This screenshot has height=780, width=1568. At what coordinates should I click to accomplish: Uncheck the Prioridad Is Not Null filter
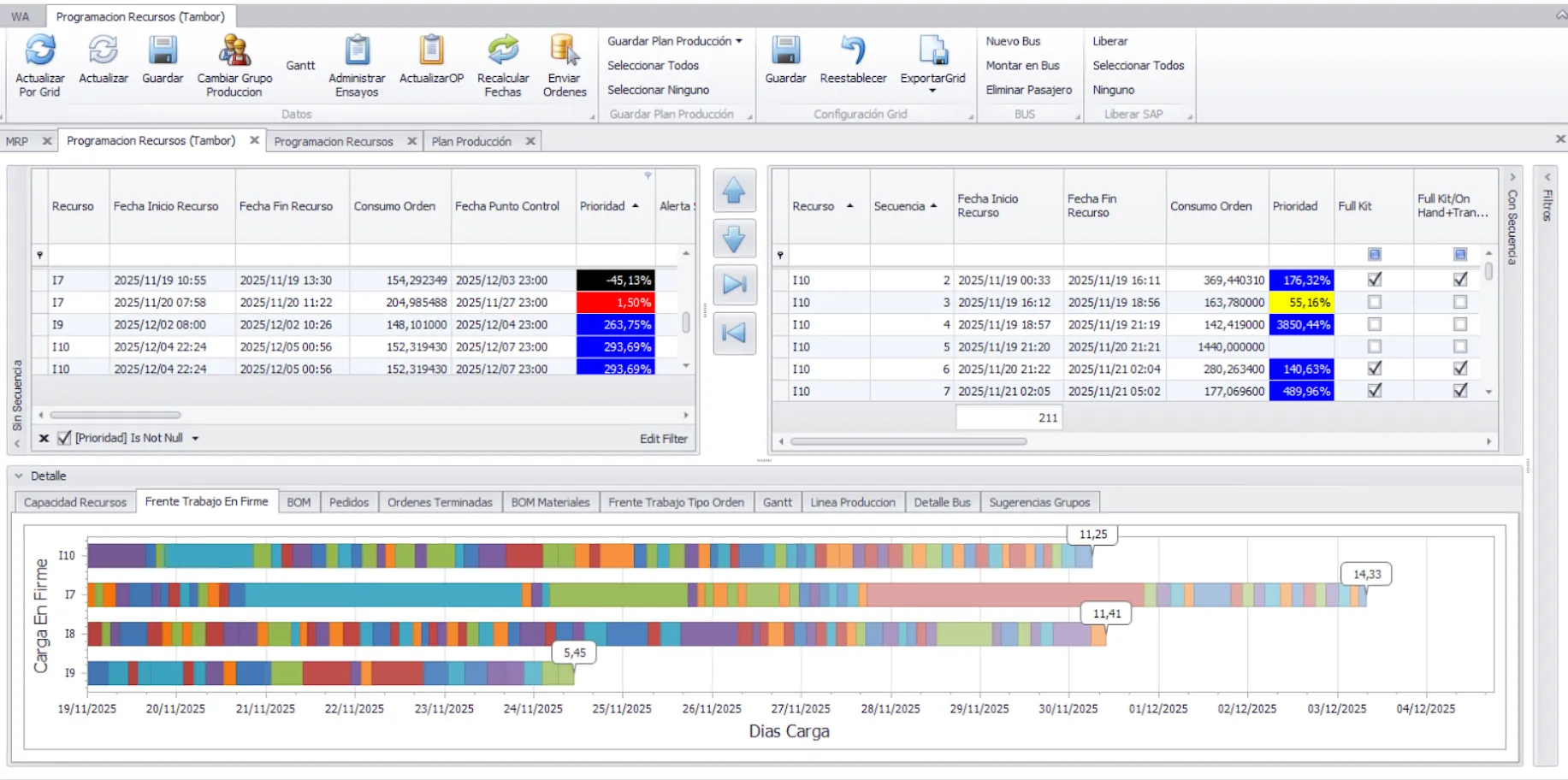tap(64, 438)
